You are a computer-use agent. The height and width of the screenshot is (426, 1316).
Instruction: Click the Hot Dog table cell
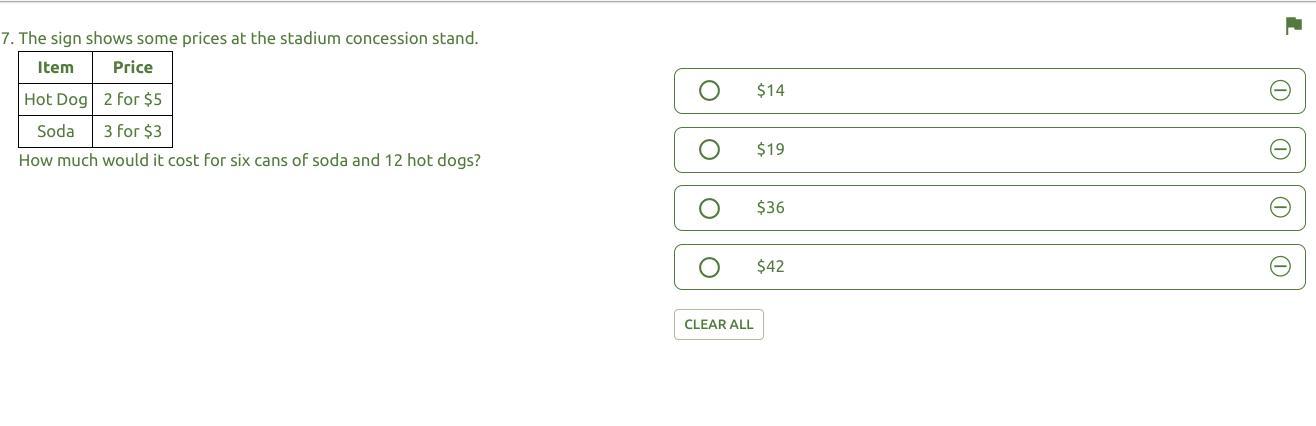point(55,100)
